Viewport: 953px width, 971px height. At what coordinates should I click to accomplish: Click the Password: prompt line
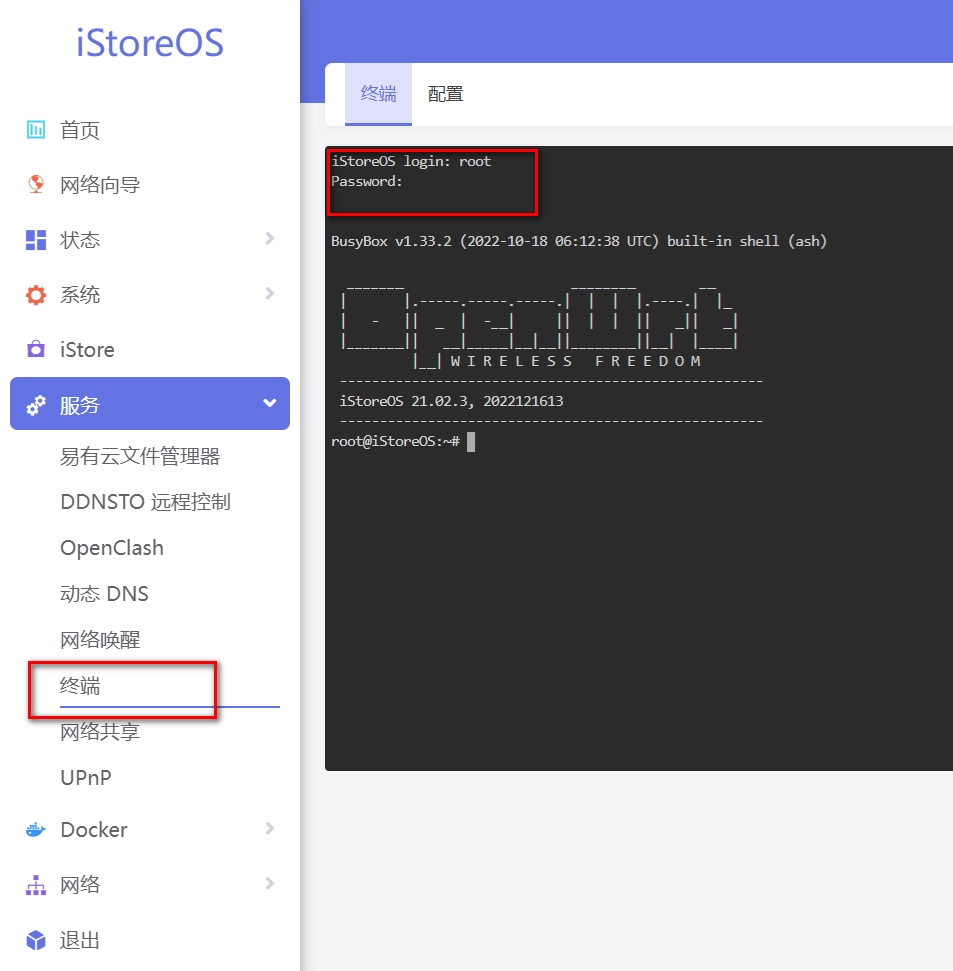[367, 181]
